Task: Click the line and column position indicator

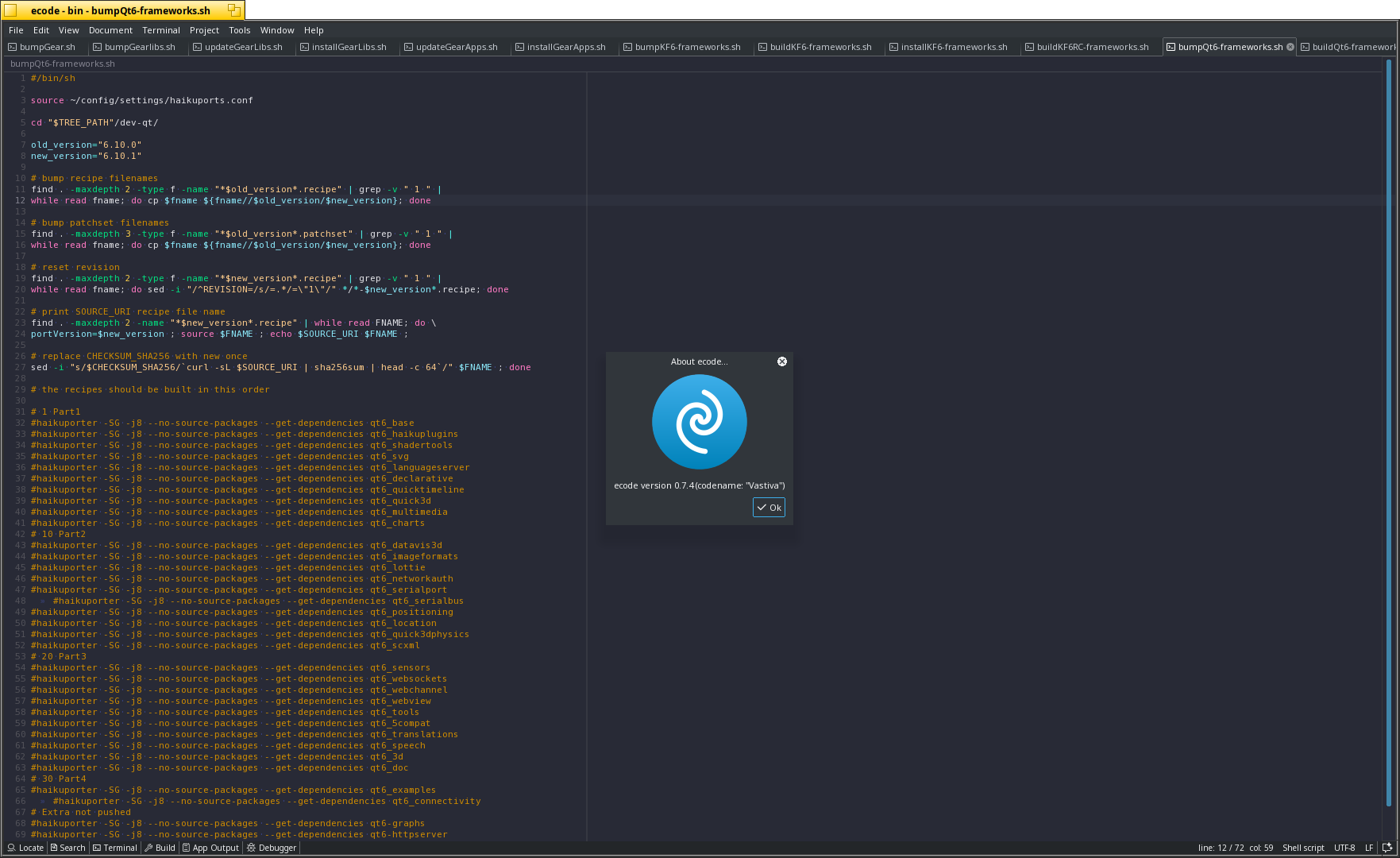Action: click(x=1235, y=848)
